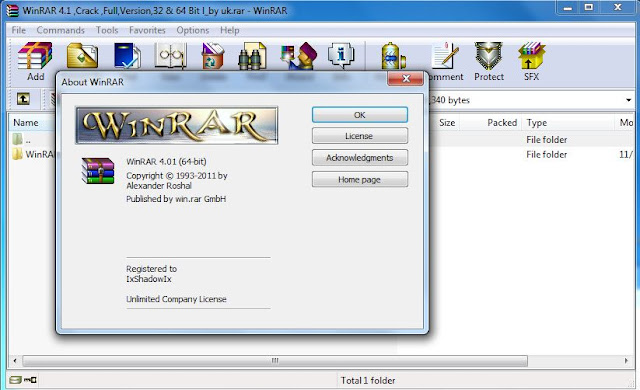Sort by the Packed column header
640x390 pixels.
click(x=491, y=122)
